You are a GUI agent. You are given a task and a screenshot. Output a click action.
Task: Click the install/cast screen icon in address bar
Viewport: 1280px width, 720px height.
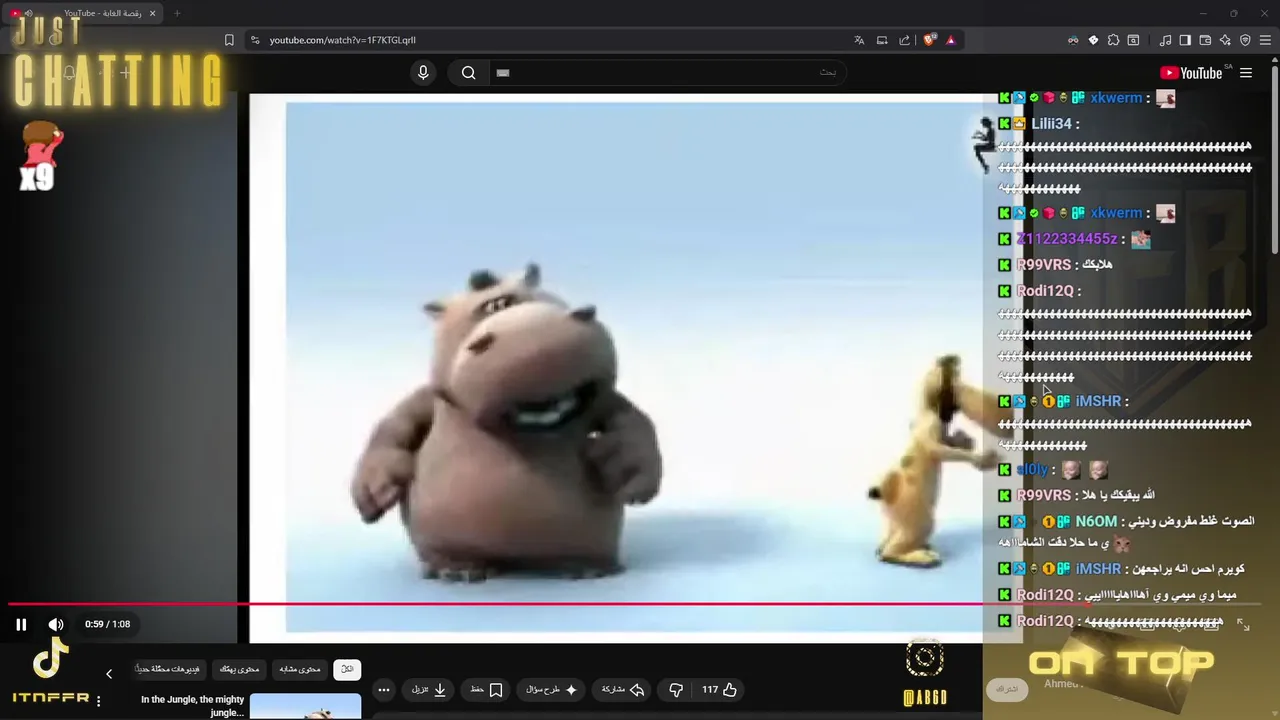pos(882,40)
